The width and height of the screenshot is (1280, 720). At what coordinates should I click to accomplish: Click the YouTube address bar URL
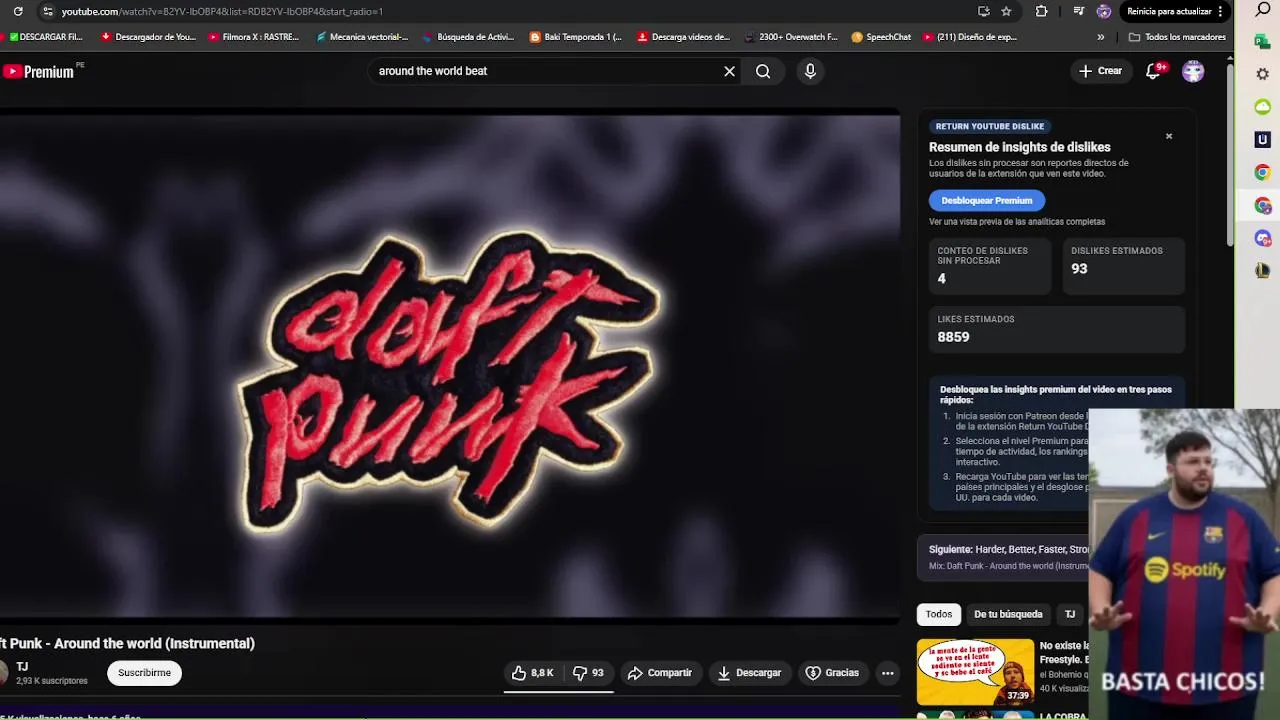[x=222, y=11]
